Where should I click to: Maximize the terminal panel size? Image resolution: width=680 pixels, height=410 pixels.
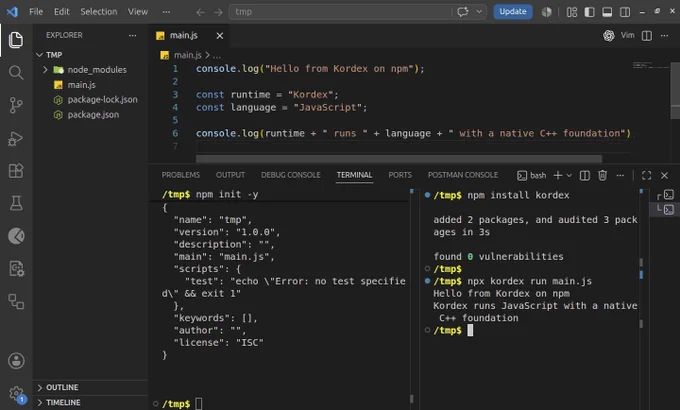[646, 175]
